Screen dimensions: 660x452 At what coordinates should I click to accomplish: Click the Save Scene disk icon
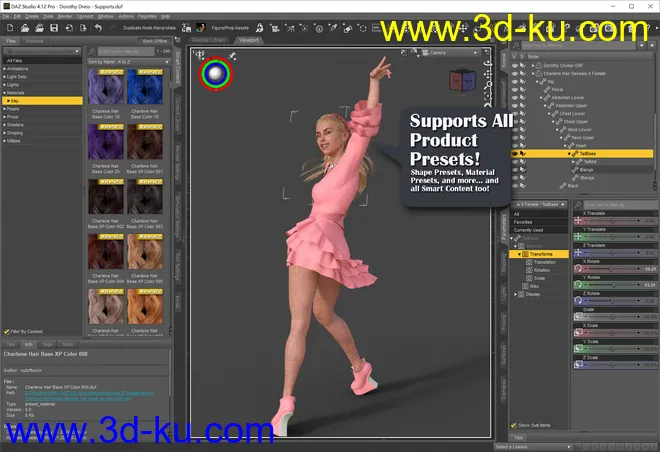[x=54, y=28]
